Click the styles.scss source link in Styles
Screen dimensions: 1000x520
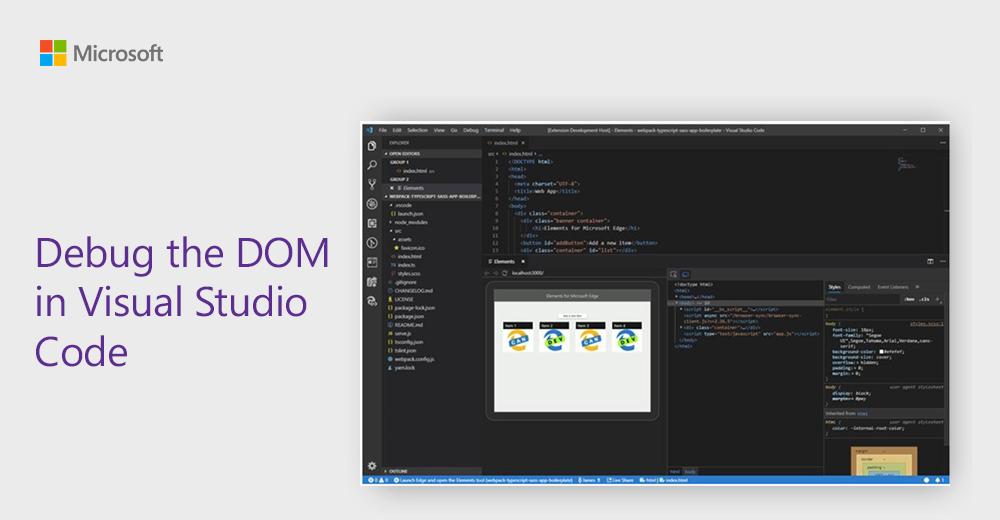[x=927, y=323]
